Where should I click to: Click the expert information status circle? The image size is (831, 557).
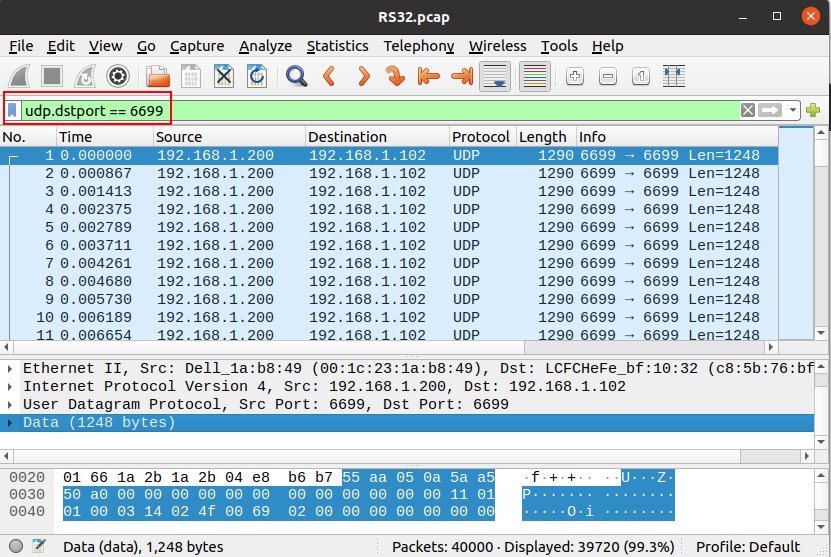pos(16,546)
